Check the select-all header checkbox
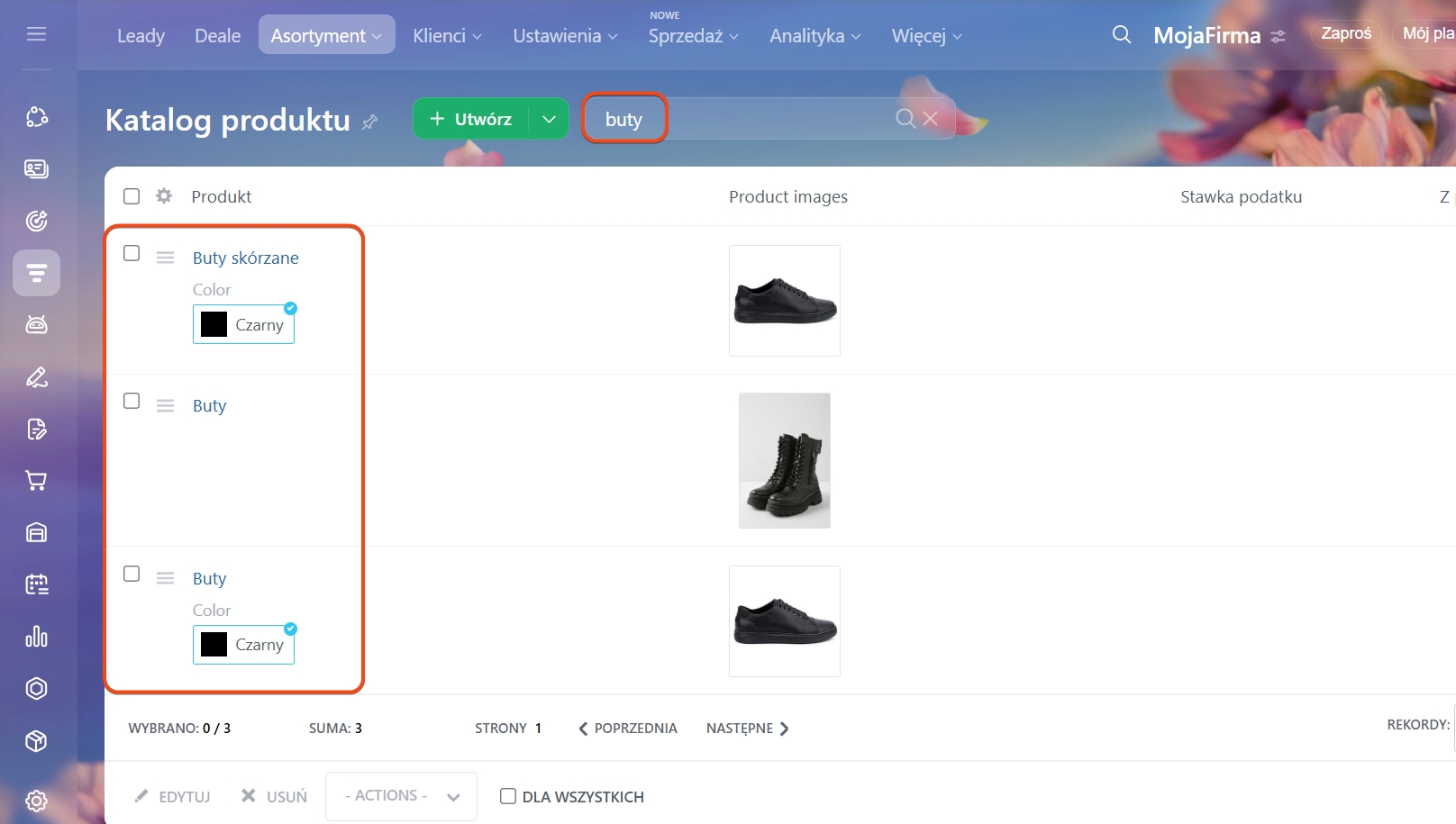 point(132,196)
